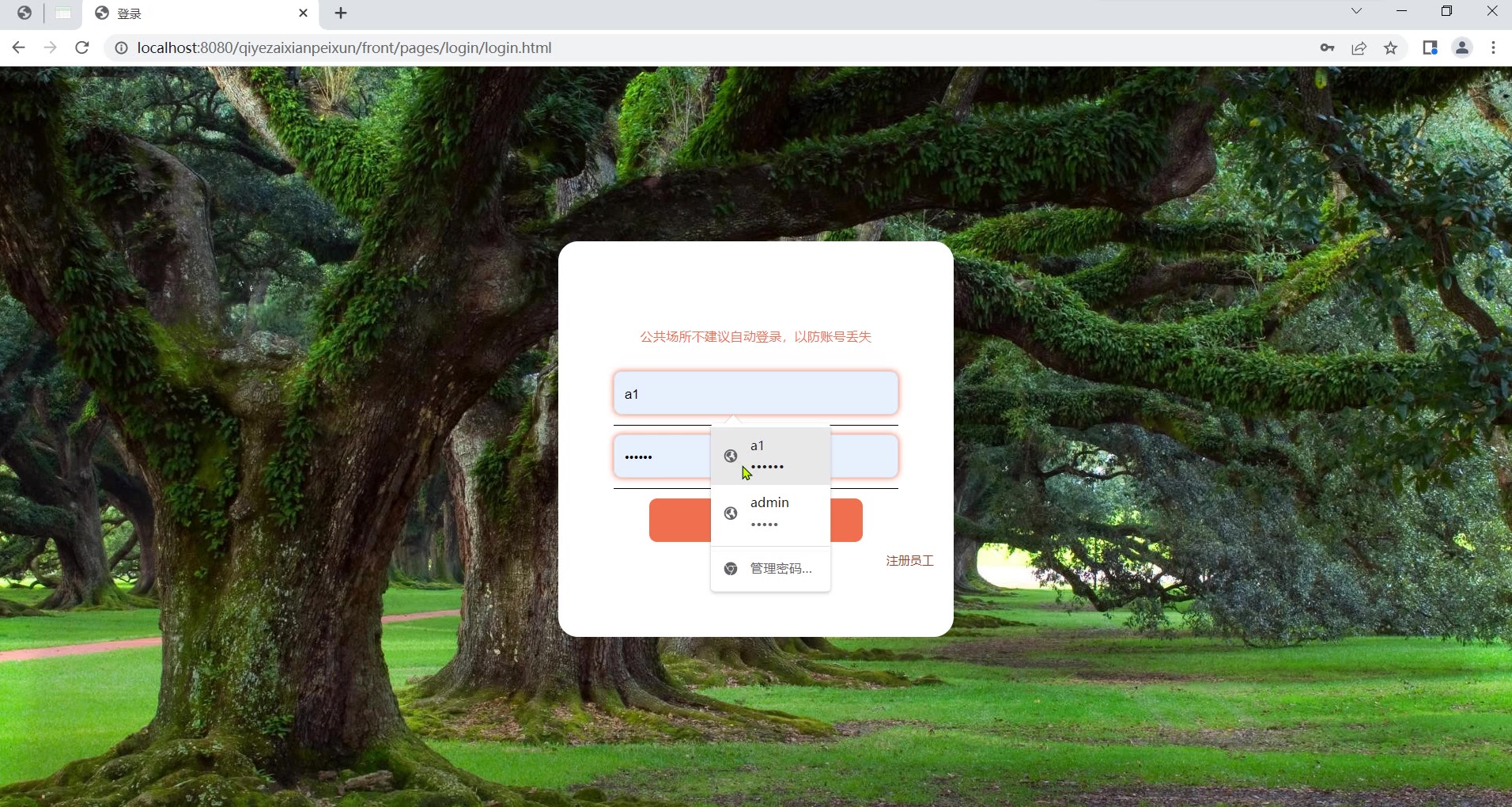Viewport: 1512px width, 807px height.
Task: Open the side panel icon
Action: [1430, 48]
